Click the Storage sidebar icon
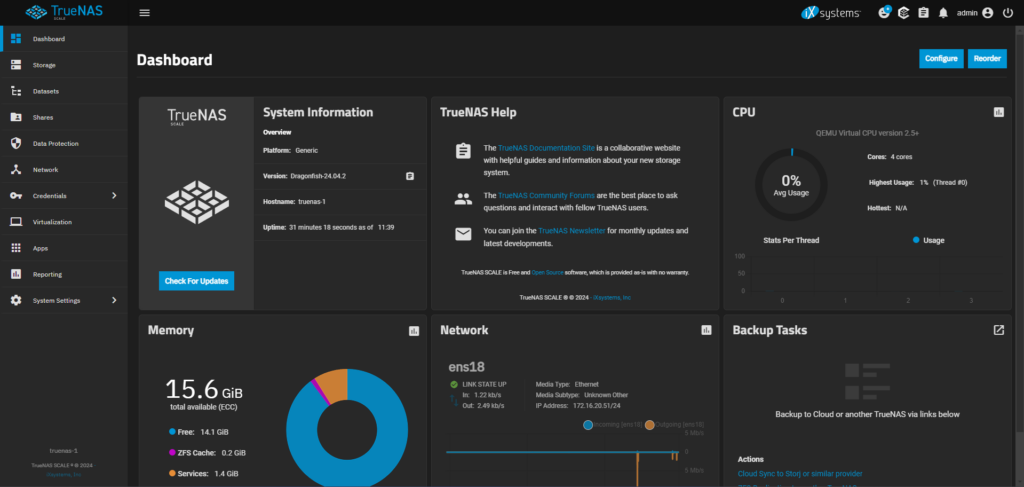The width and height of the screenshot is (1024, 487). pyautogui.click(x=16, y=65)
